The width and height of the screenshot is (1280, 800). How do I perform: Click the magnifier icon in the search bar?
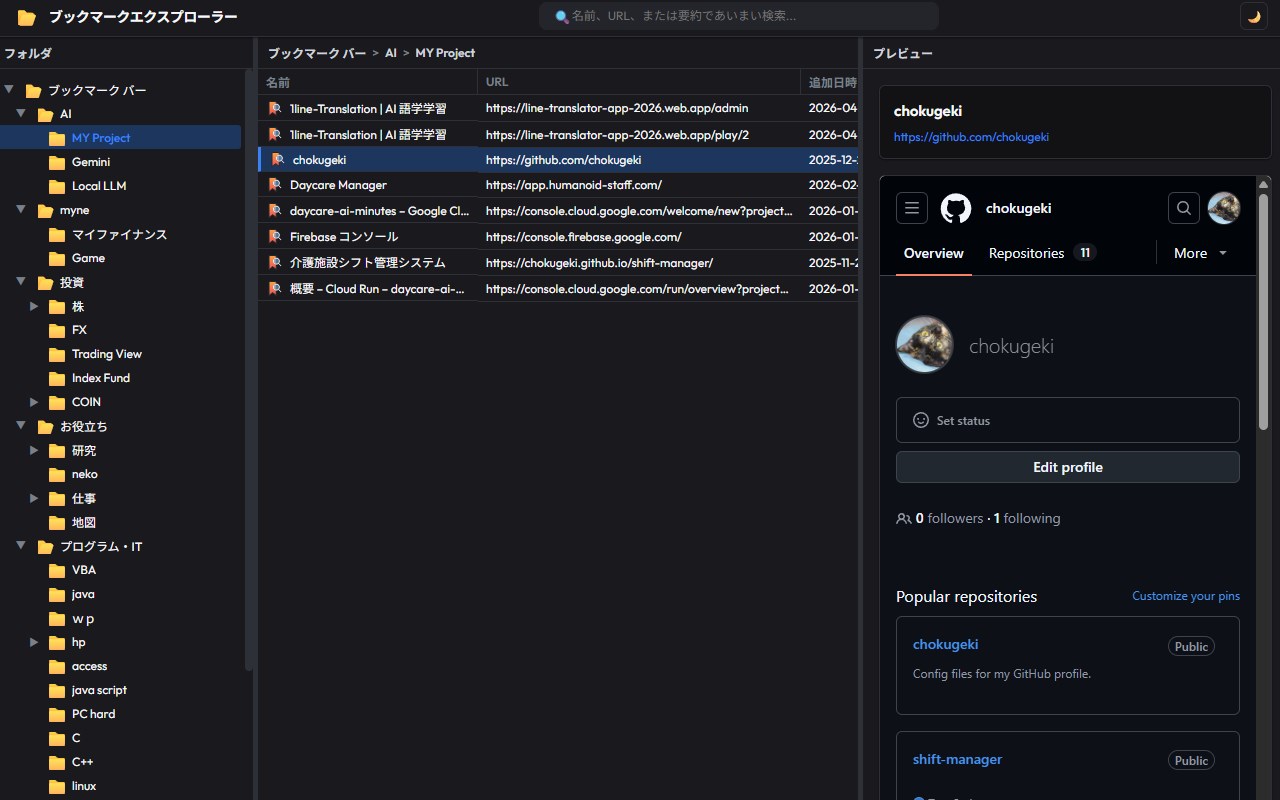[x=562, y=17]
